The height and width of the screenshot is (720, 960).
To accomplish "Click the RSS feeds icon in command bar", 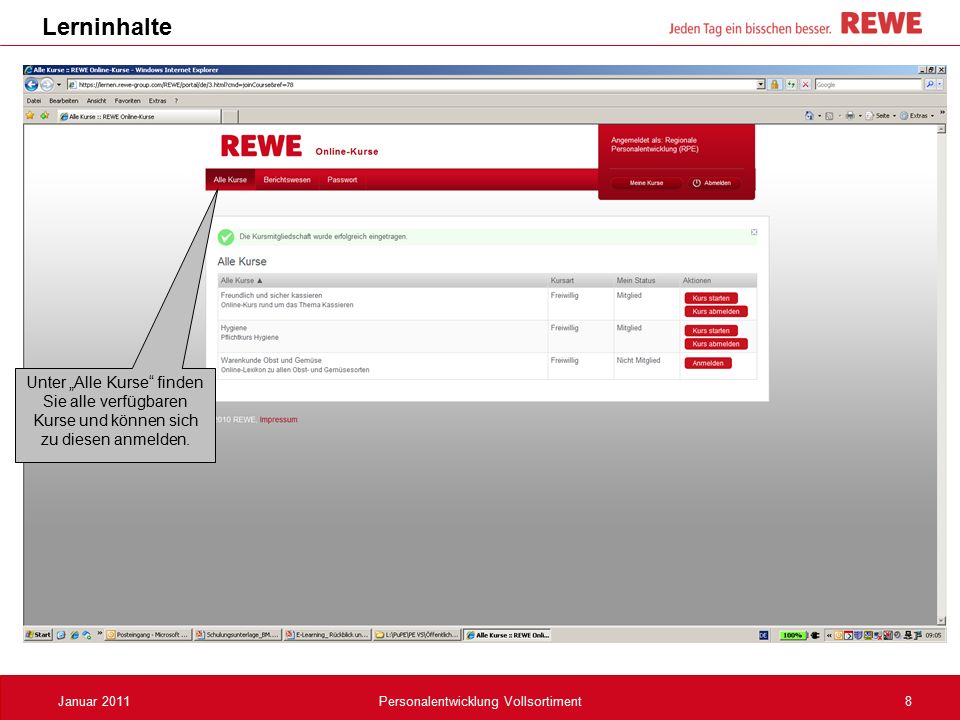I will [829, 116].
